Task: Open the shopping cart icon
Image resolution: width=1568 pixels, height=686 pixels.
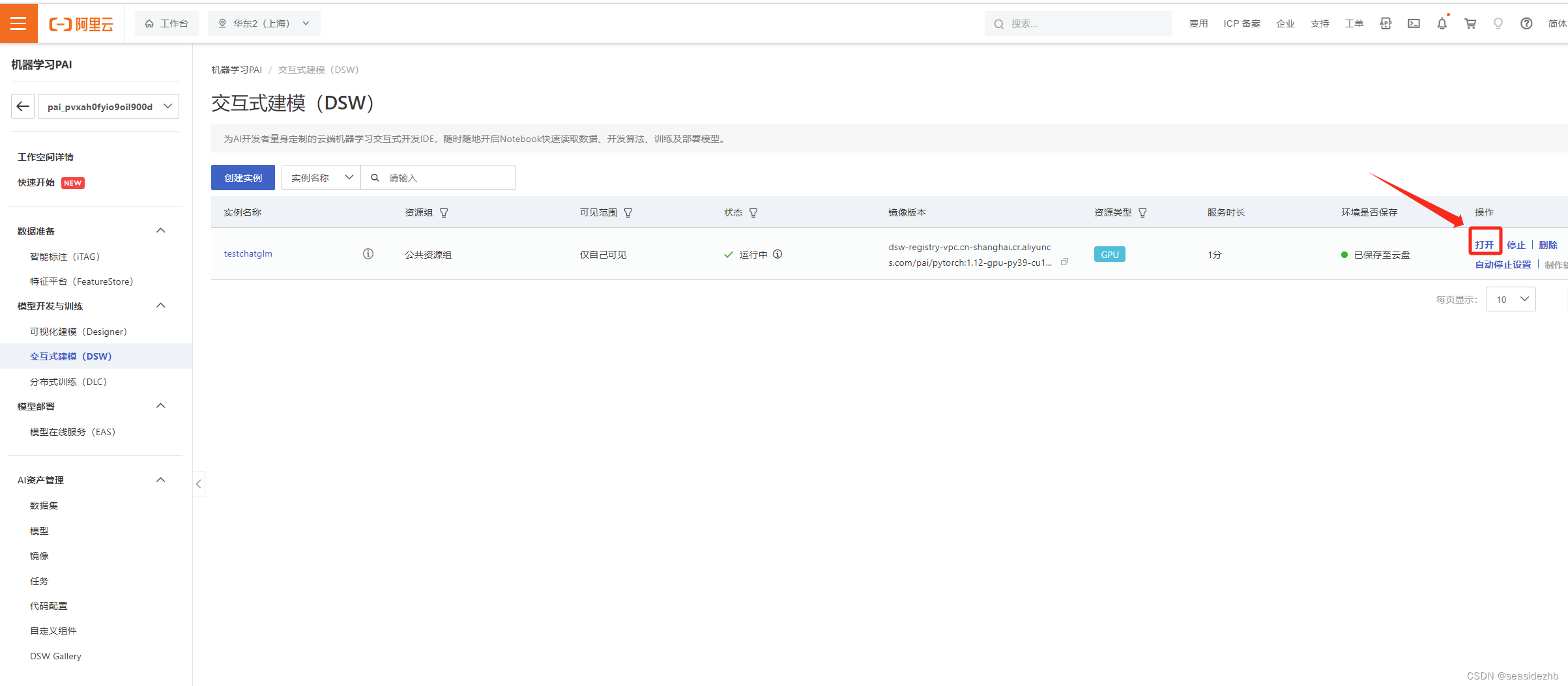Action: (x=1470, y=23)
